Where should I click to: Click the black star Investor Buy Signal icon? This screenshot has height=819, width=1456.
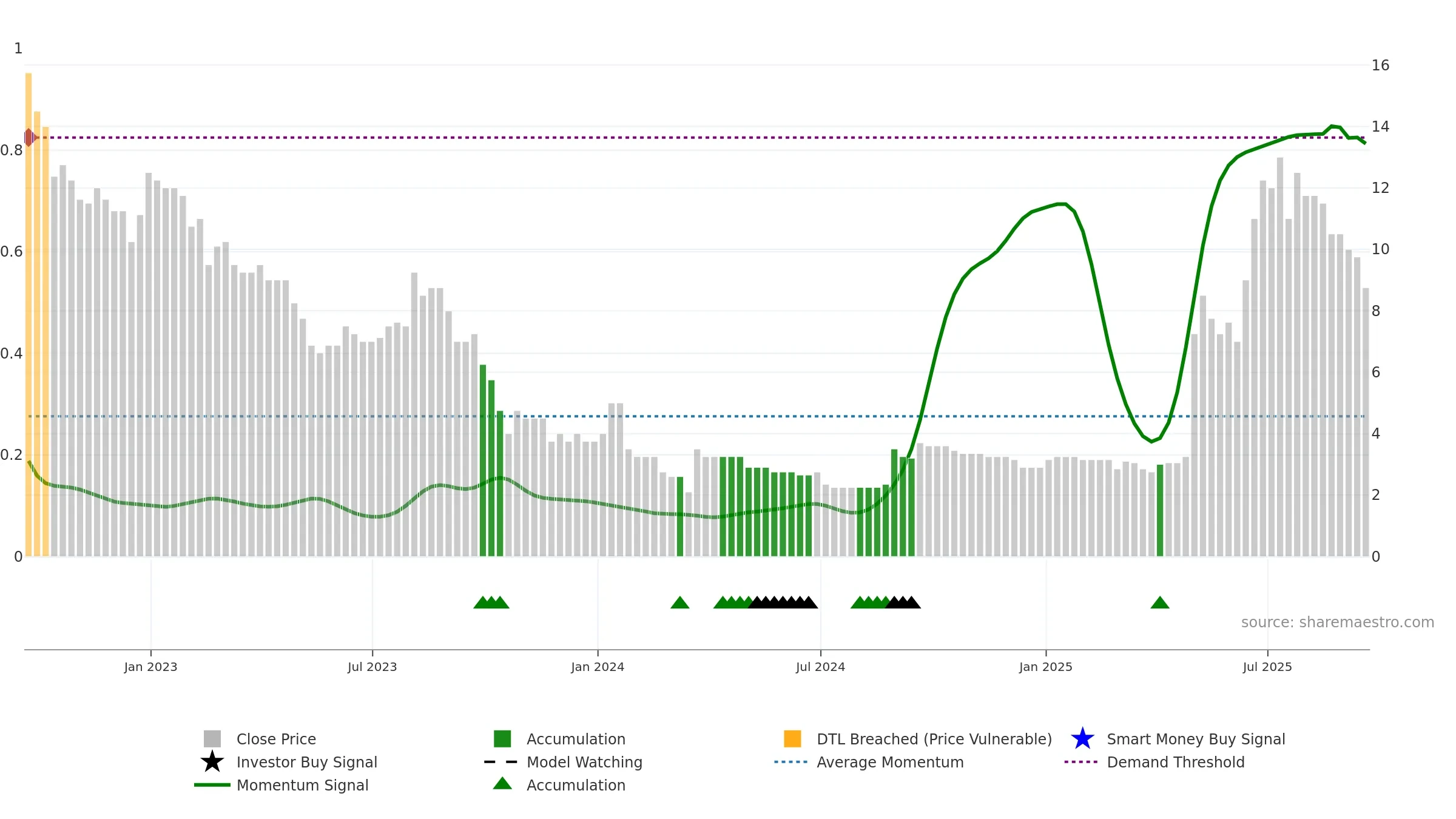(212, 762)
